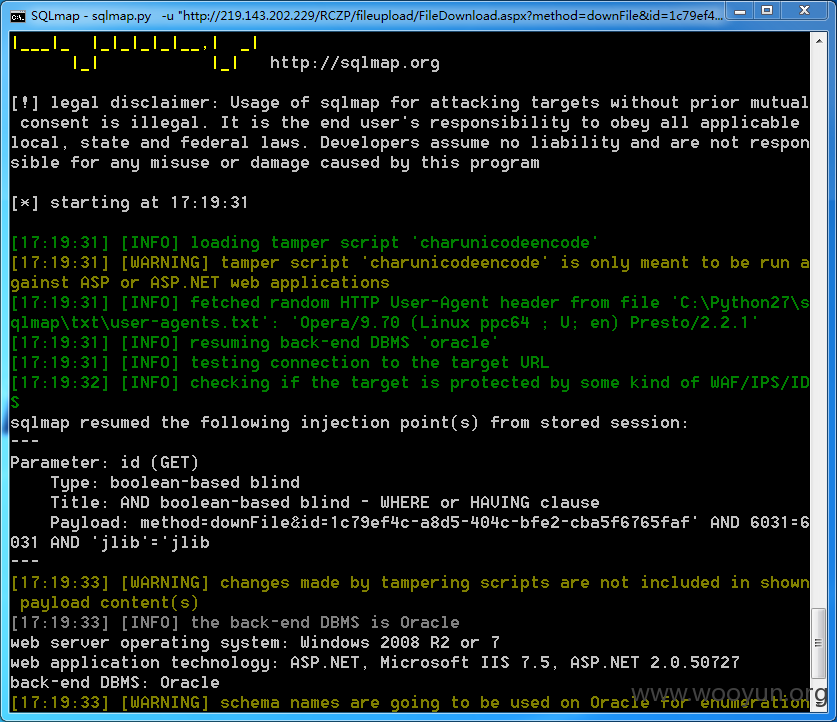
Task: Maximize the SQLmap console window
Action: (x=767, y=11)
